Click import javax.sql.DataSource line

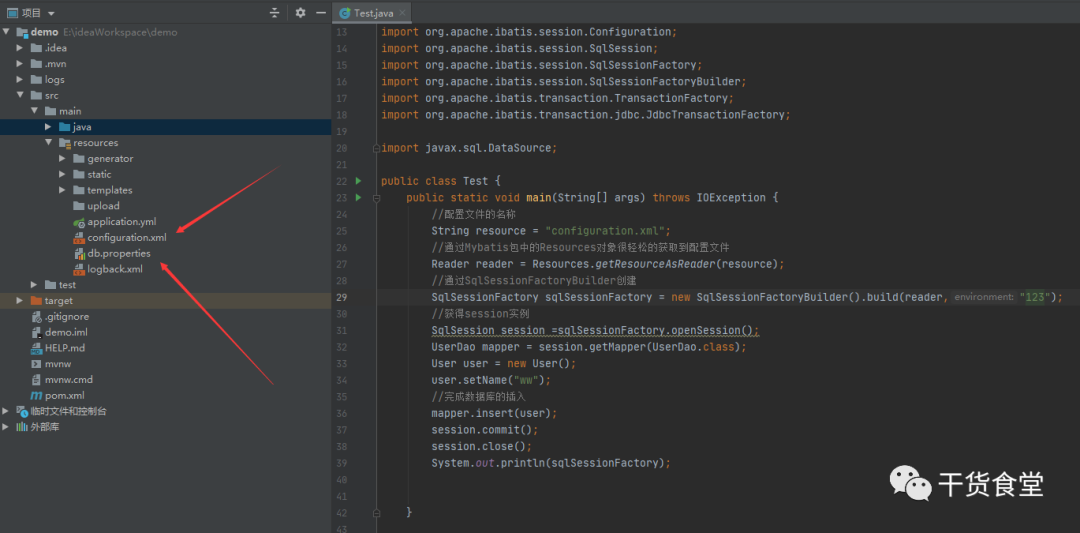[468, 148]
